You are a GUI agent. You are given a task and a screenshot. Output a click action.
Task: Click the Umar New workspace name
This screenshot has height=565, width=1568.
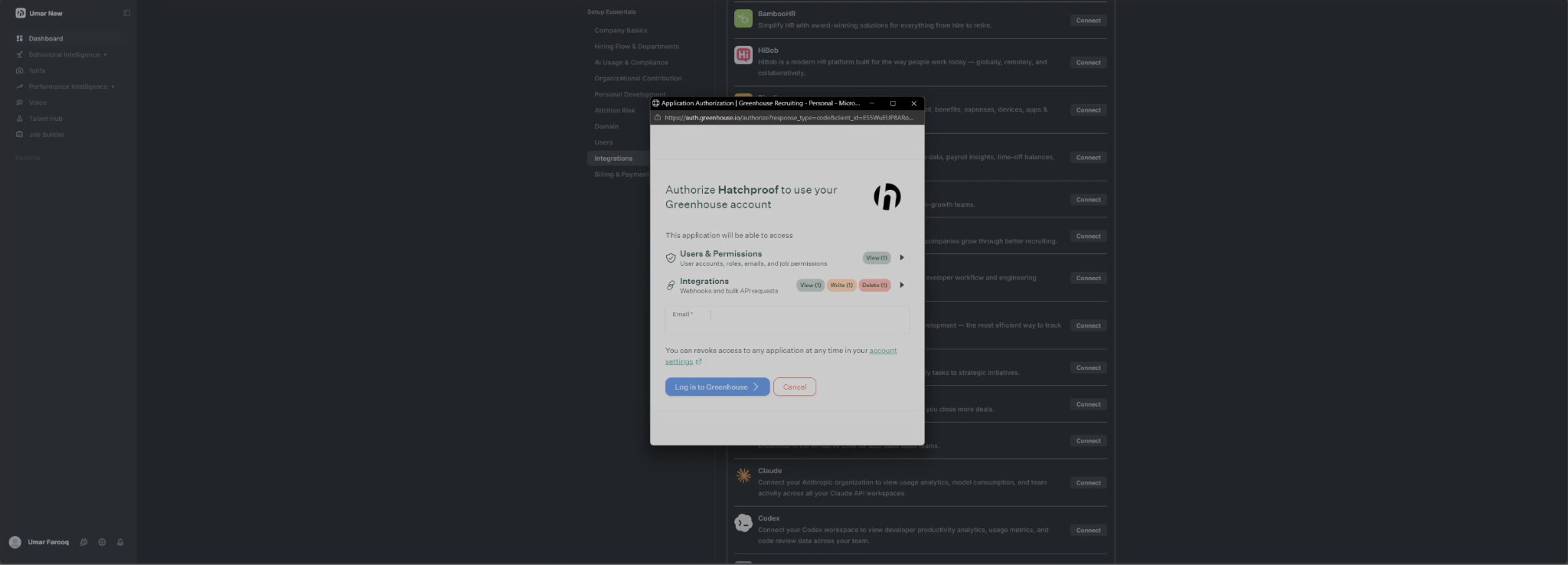(x=46, y=13)
